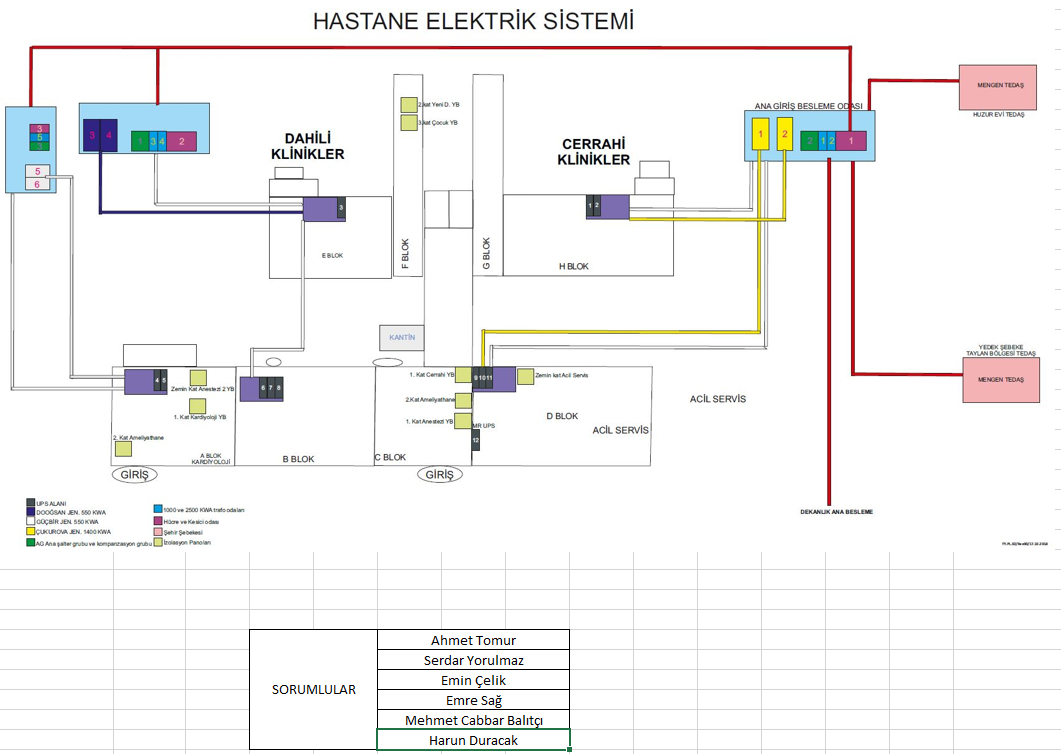Select the SORUMLULAR merged cell

pos(313,690)
